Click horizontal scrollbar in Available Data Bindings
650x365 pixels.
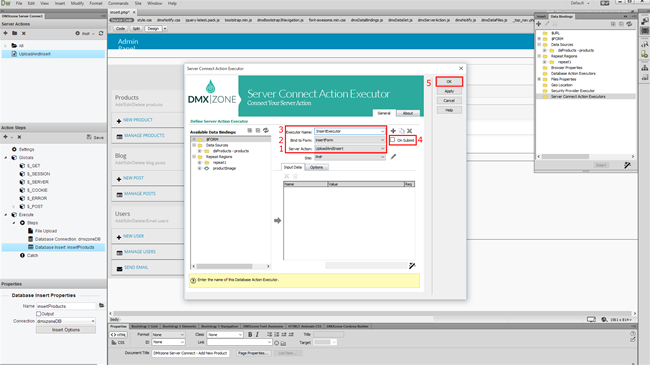click(x=224, y=266)
